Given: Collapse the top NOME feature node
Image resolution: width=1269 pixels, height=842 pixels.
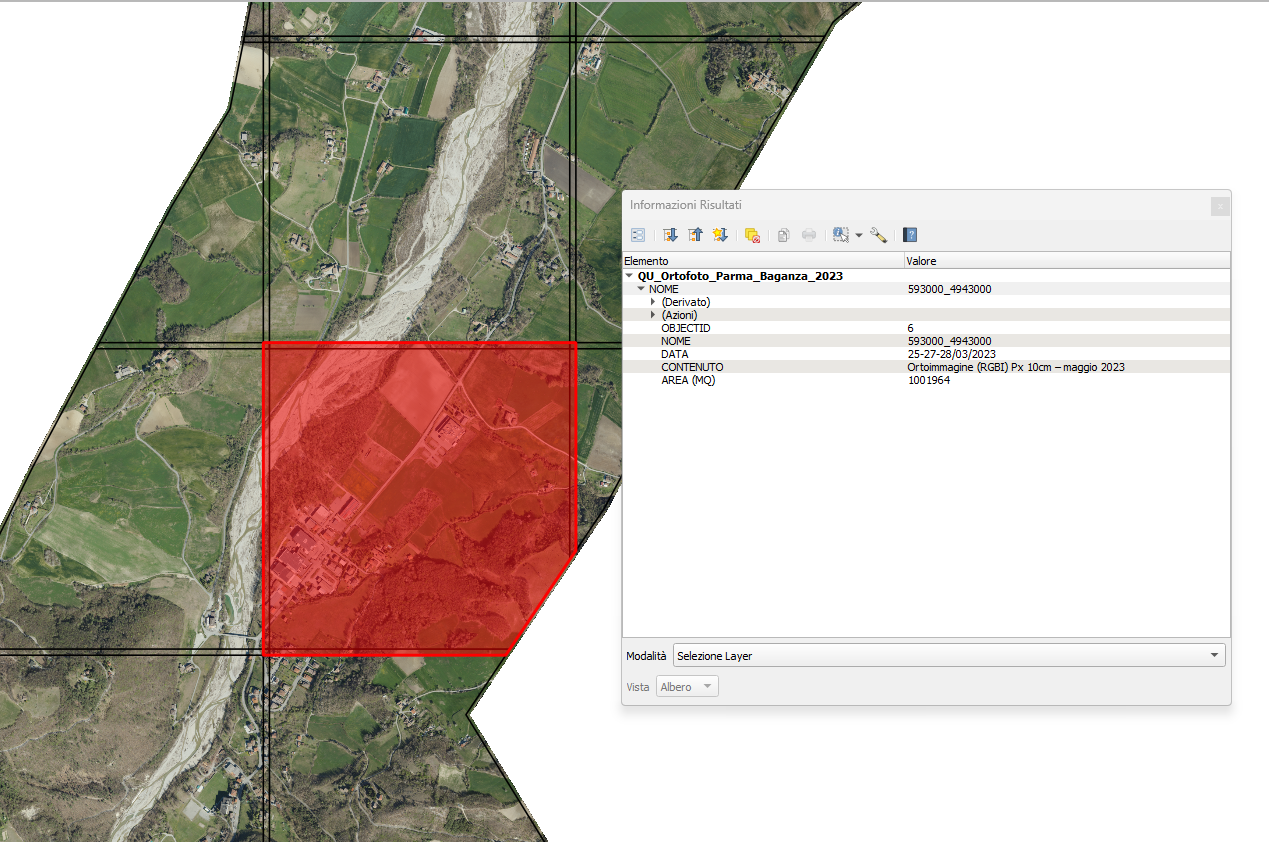Looking at the screenshot, I should [x=641, y=289].
